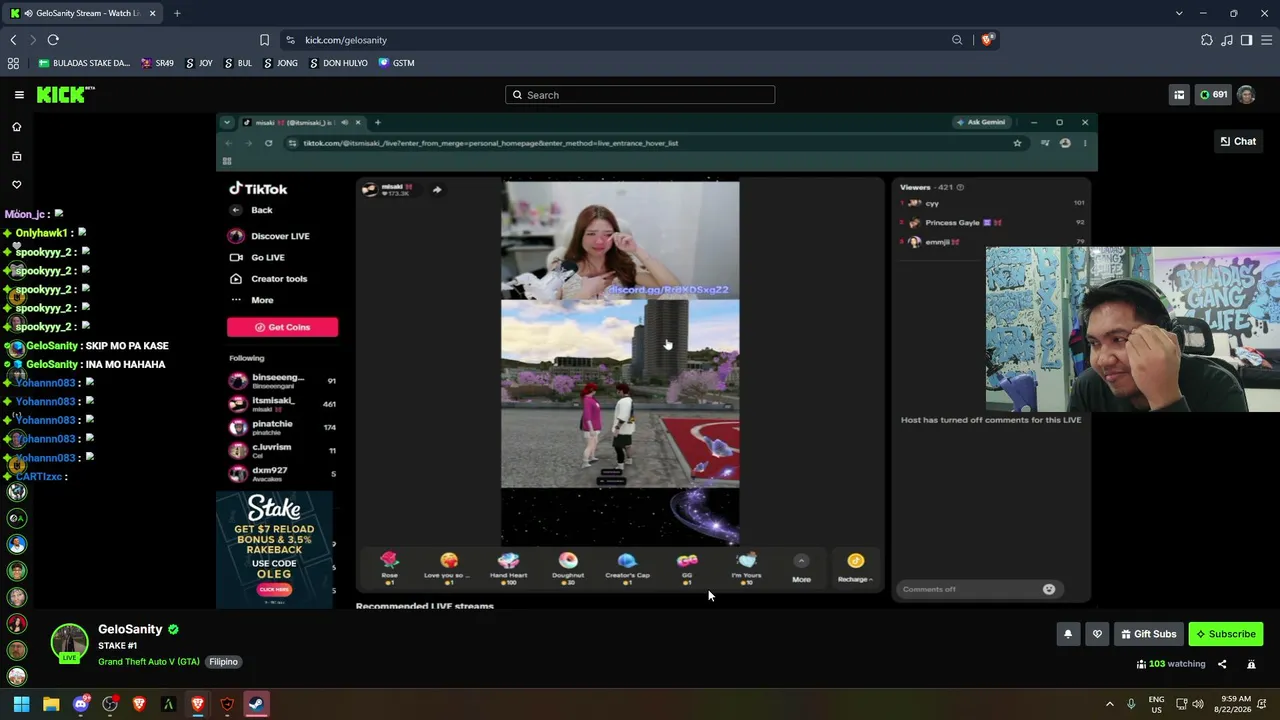Open the JOY bookmark
This screenshot has height=720, width=1280.
199,63
